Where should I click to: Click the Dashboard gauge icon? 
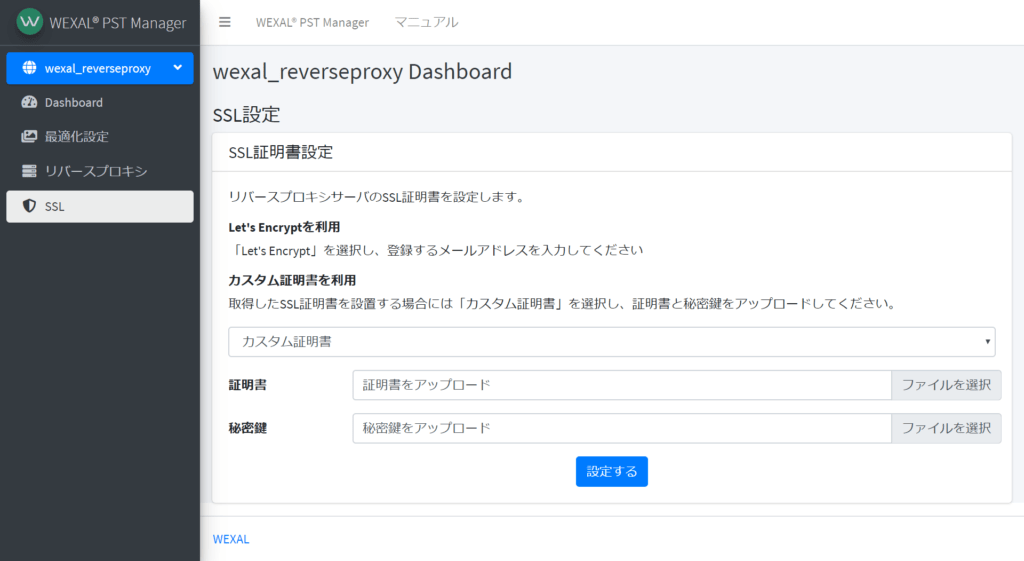click(29, 102)
